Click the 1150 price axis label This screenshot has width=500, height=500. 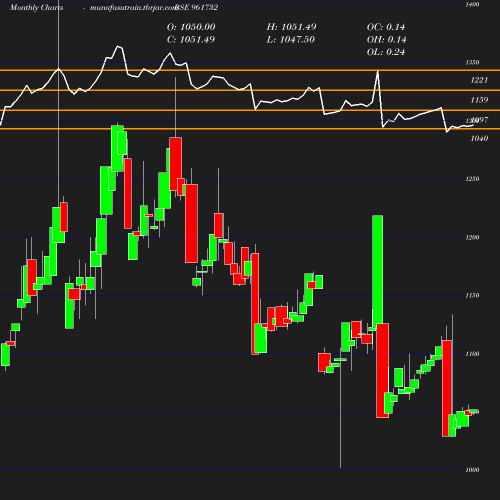pyautogui.click(x=472, y=295)
